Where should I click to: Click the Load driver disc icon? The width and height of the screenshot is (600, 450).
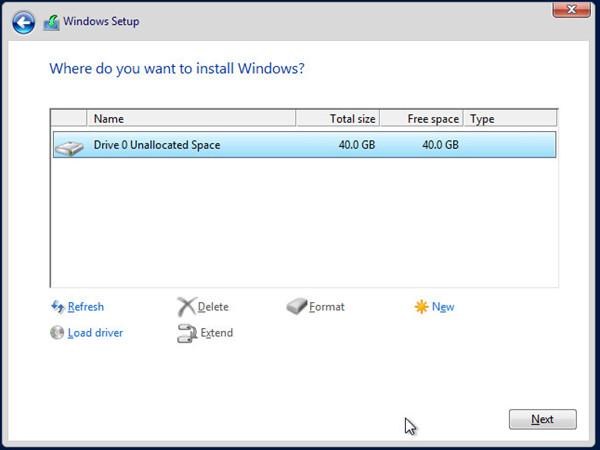57,333
